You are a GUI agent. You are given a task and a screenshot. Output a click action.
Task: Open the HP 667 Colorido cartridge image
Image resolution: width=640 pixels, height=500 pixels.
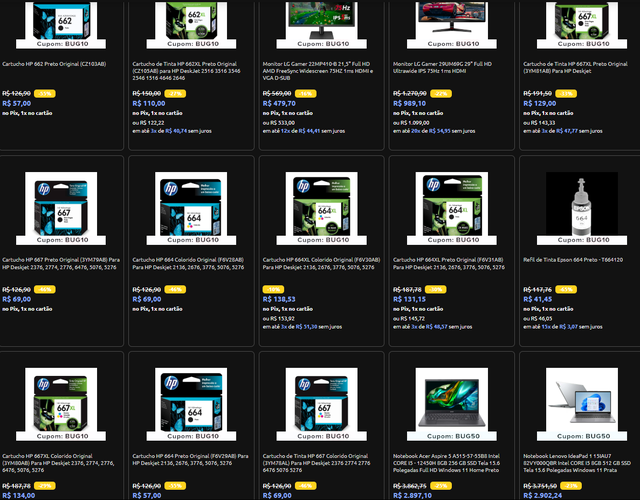coord(321,404)
